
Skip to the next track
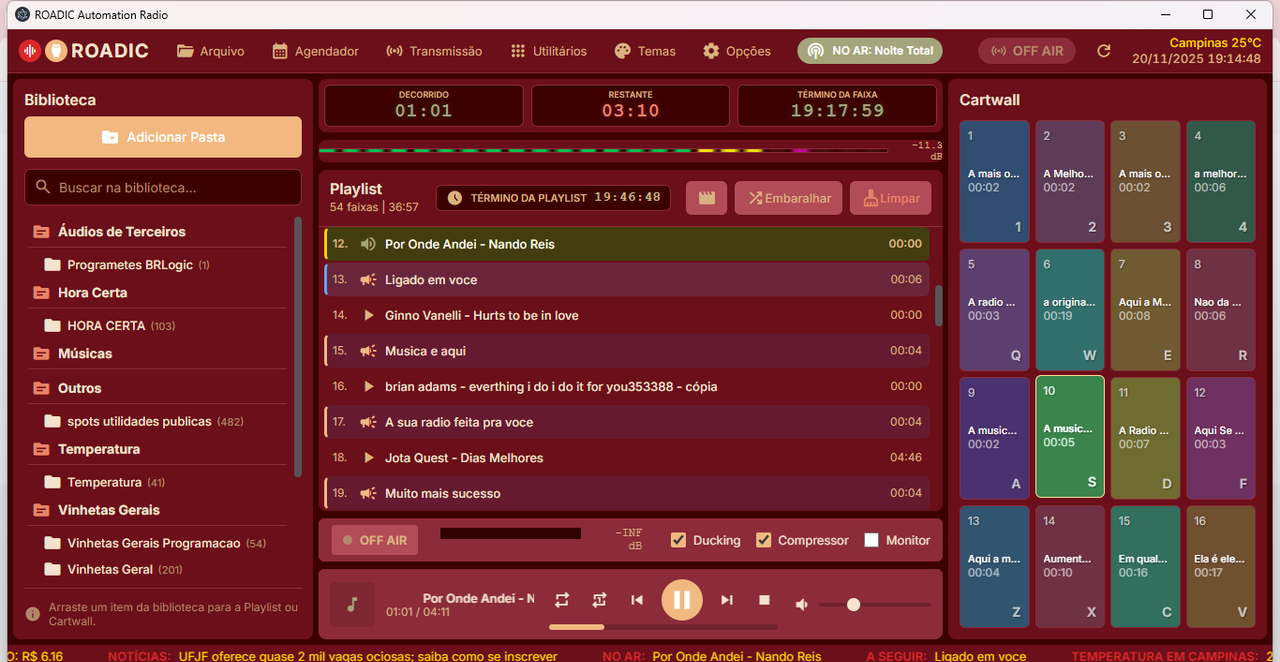tap(727, 600)
